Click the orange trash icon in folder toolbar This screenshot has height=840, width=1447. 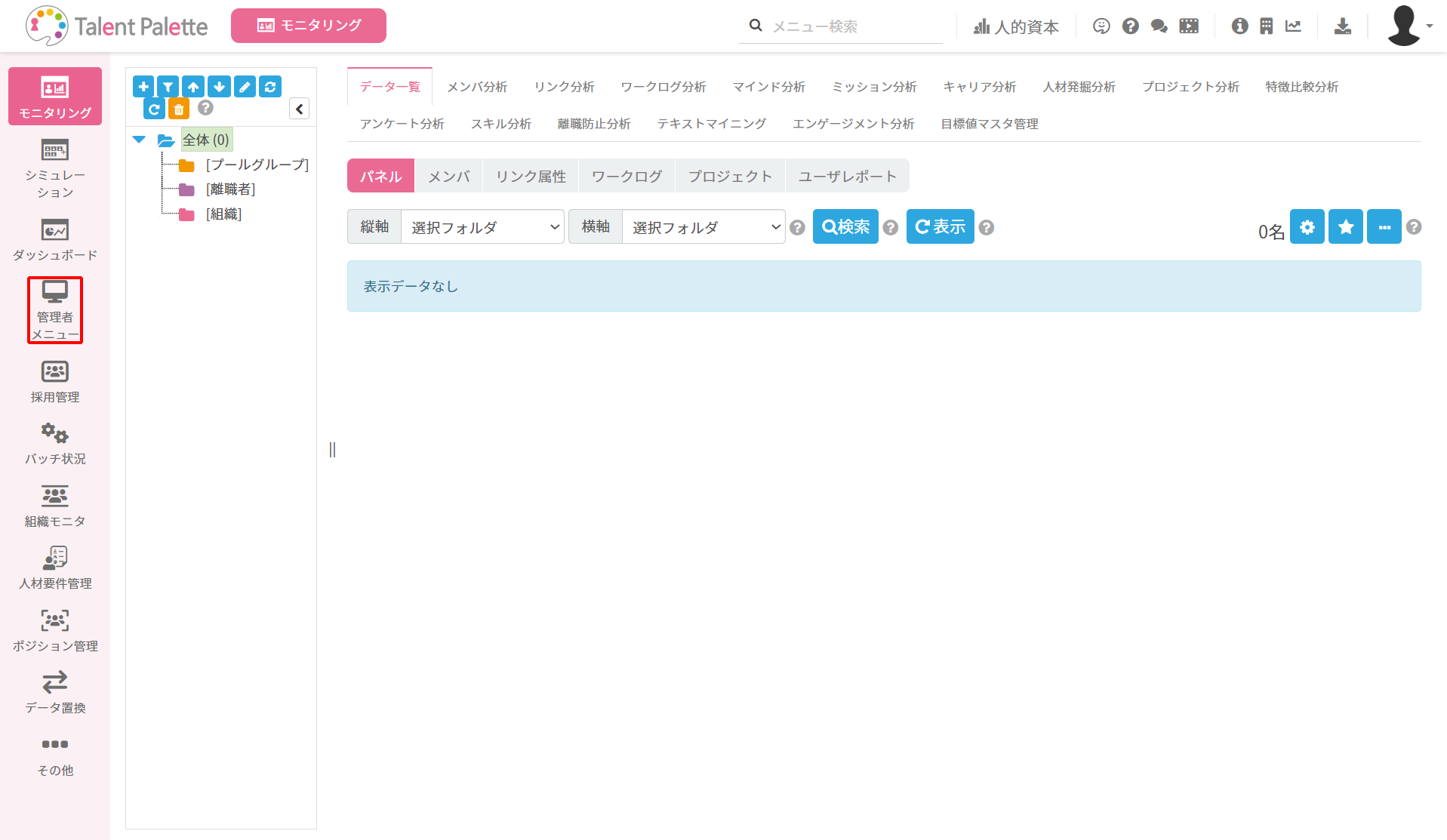pyautogui.click(x=179, y=109)
